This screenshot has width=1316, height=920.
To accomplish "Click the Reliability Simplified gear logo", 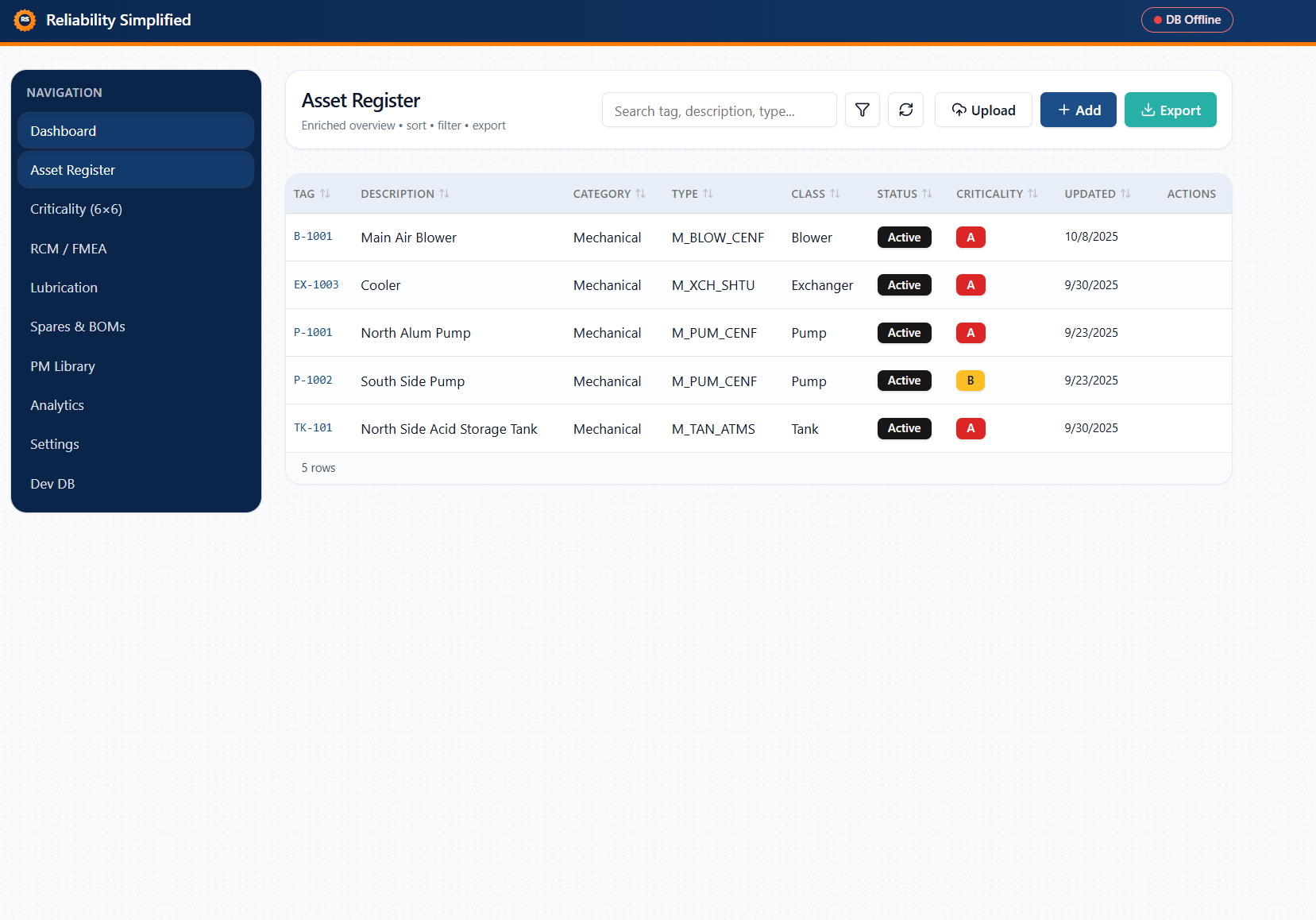I will (25, 20).
